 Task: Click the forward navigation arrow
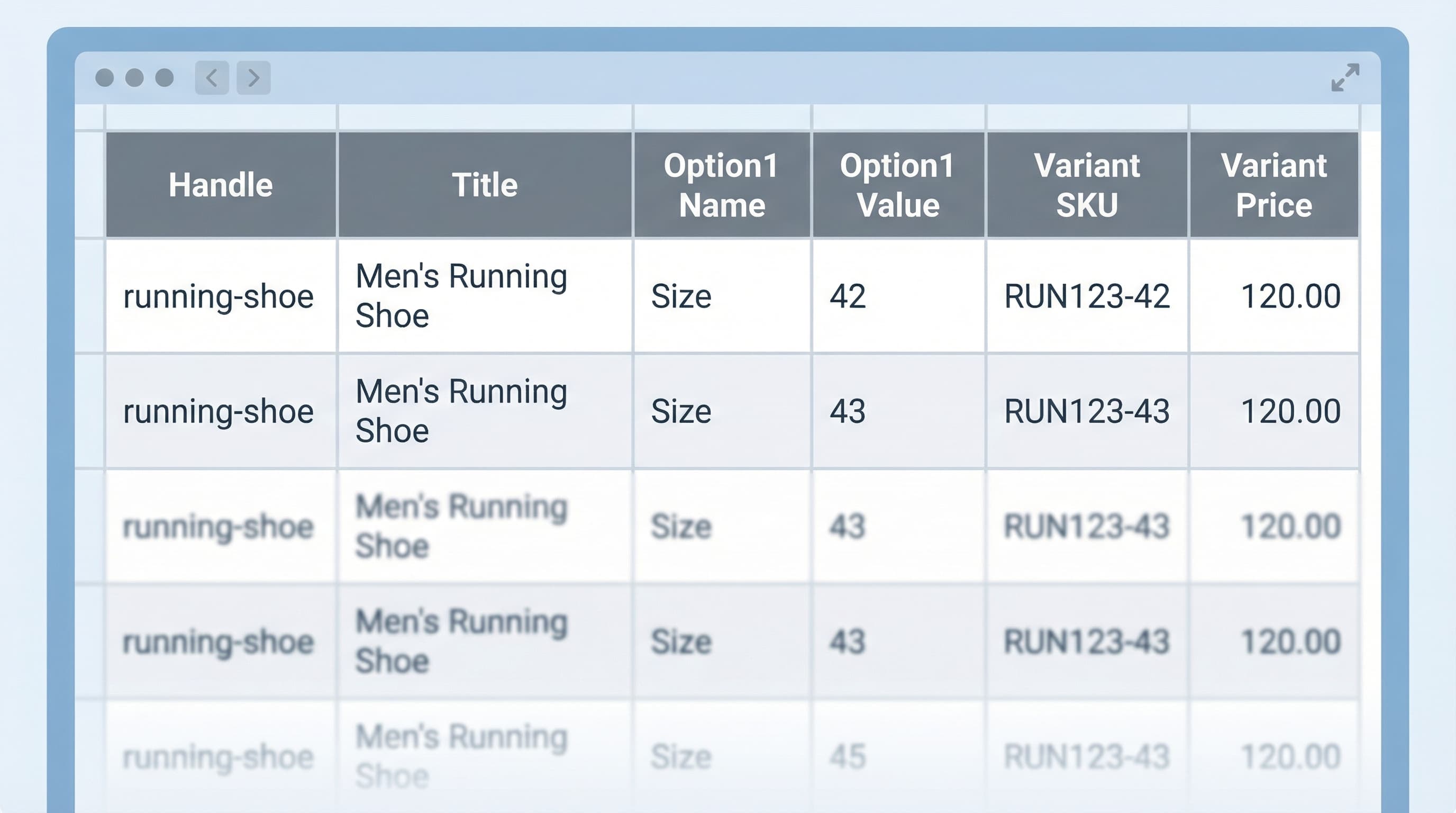[x=253, y=77]
